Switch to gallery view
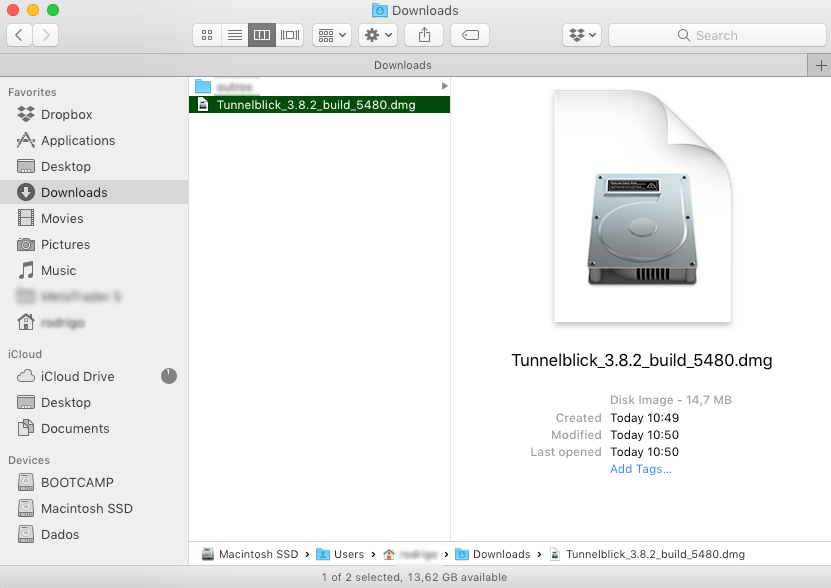Viewport: 831px width, 588px height. tap(290, 35)
